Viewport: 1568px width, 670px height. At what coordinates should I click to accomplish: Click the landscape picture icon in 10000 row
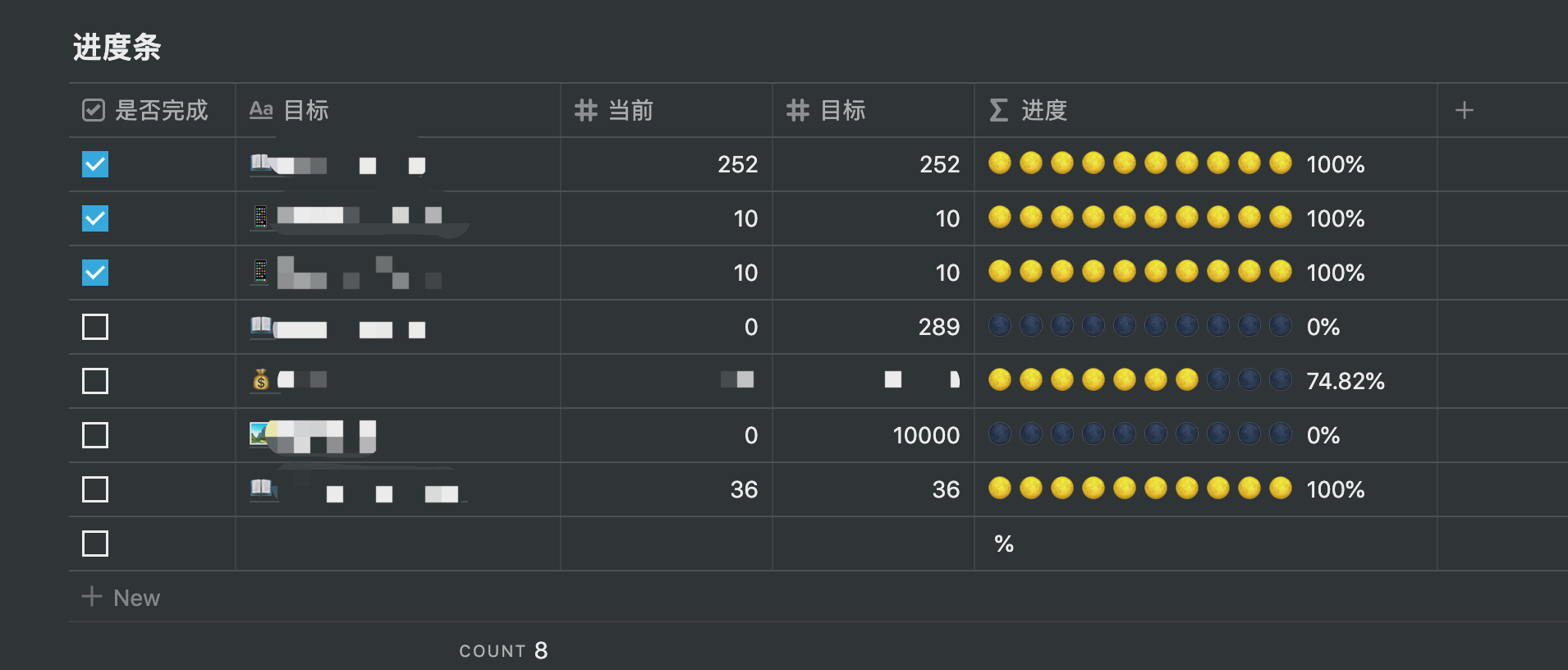[x=259, y=433]
